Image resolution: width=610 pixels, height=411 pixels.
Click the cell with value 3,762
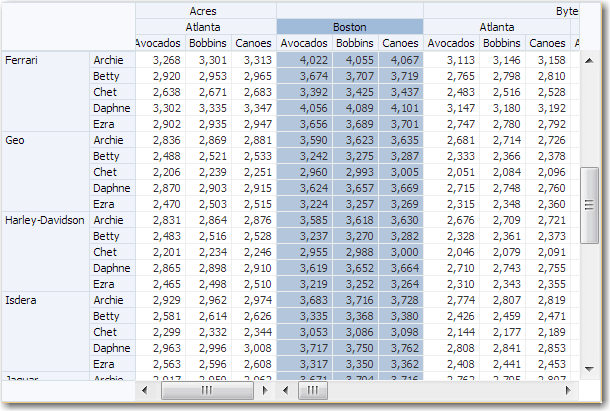pos(400,348)
